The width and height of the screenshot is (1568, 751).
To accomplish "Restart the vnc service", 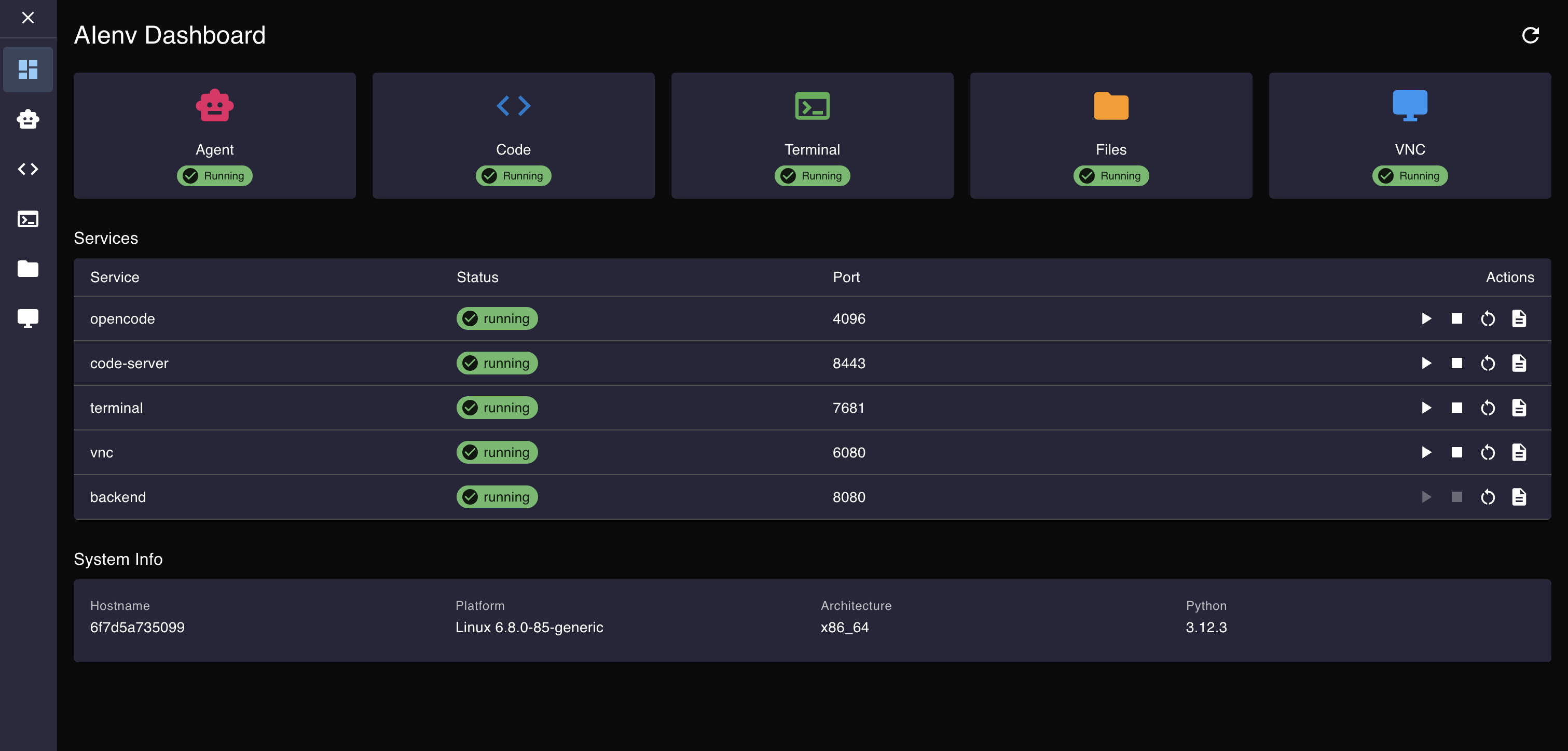I will click(1488, 452).
